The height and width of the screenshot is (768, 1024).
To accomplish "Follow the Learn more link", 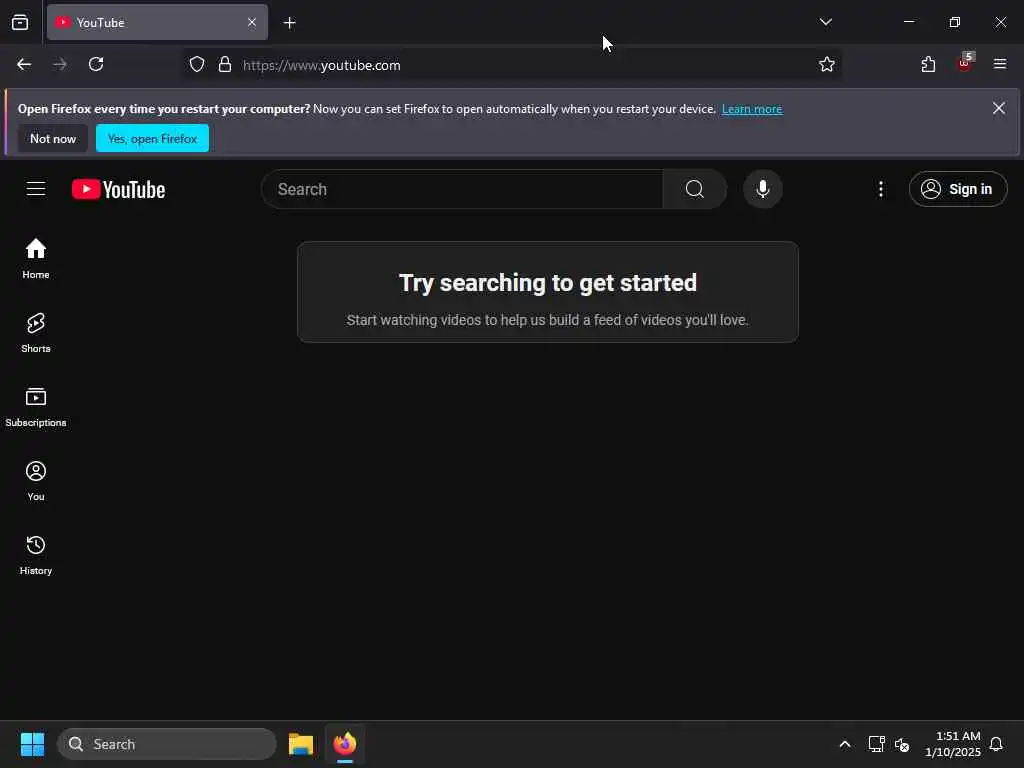I will pos(752,109).
